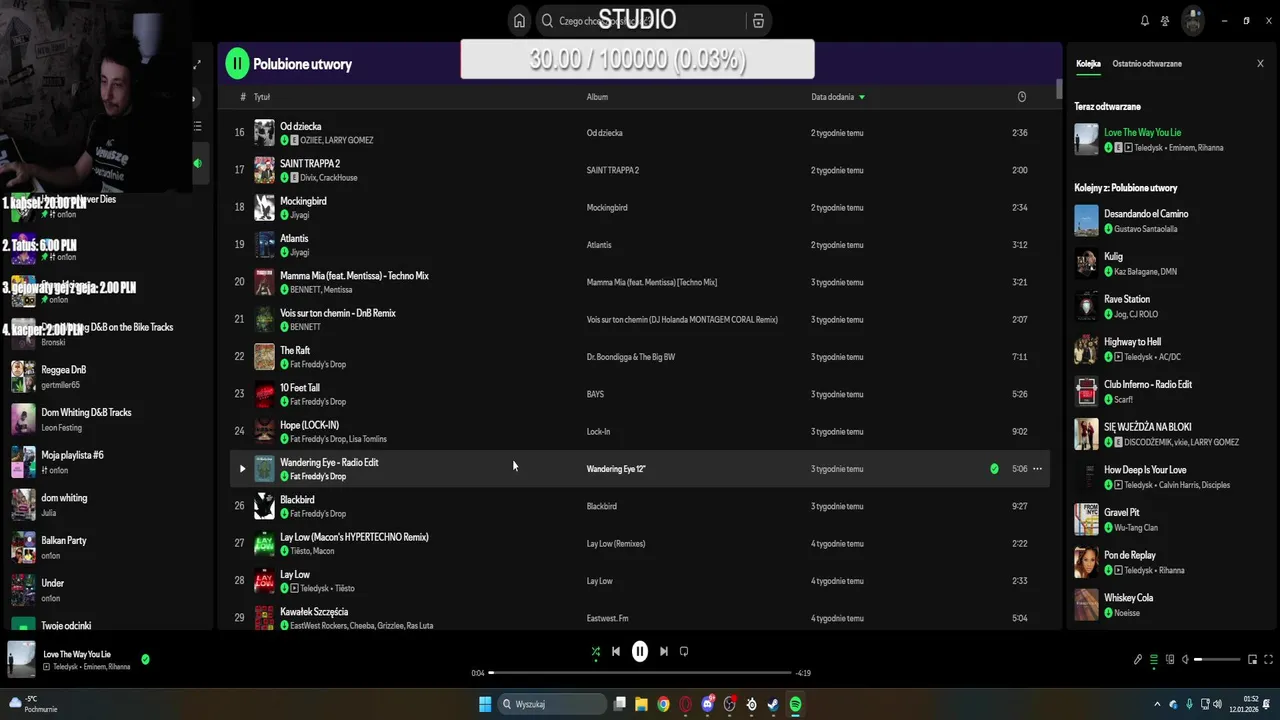1280x720 pixels.
Task: Show hidden system tray icons
Action: (x=1157, y=704)
